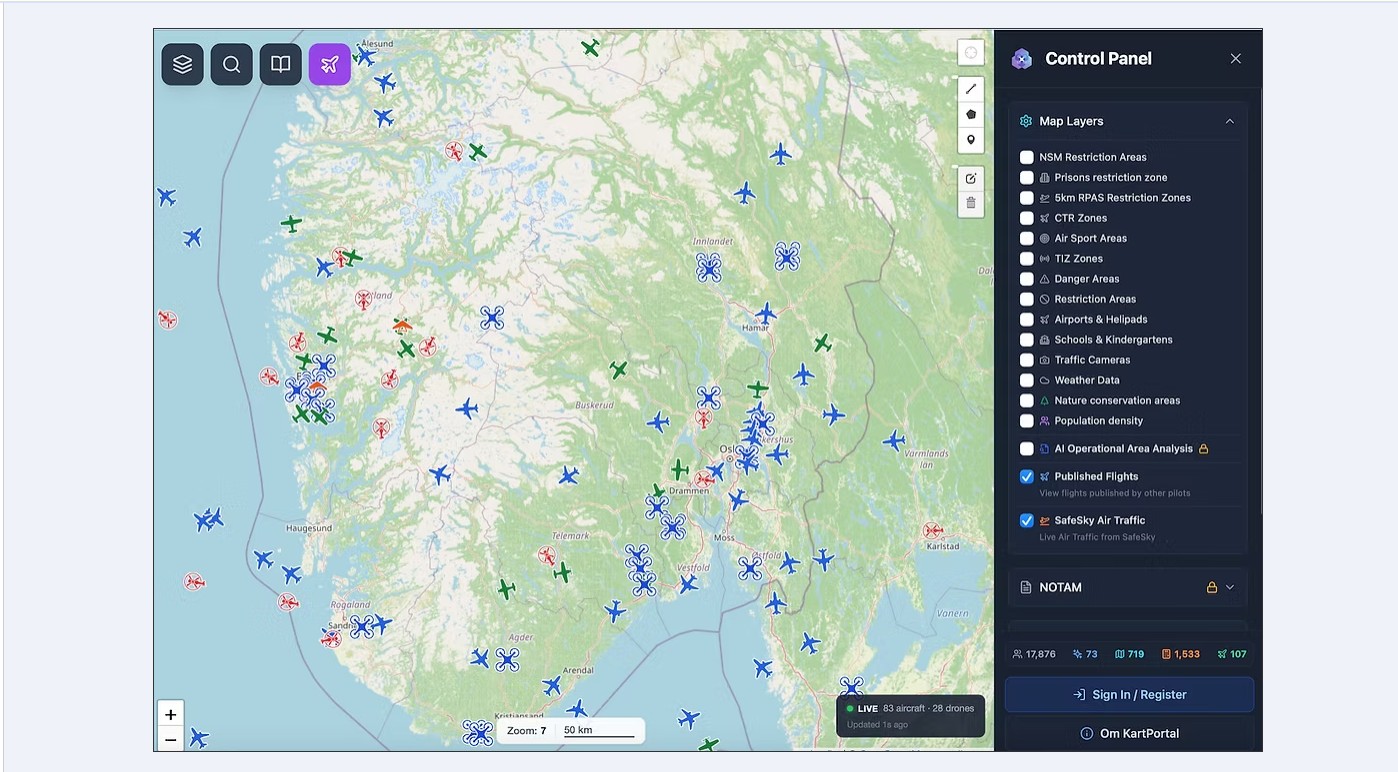Uncheck SafeSky Air Traffic layer
The image size is (1398, 772).
pyautogui.click(x=1027, y=521)
